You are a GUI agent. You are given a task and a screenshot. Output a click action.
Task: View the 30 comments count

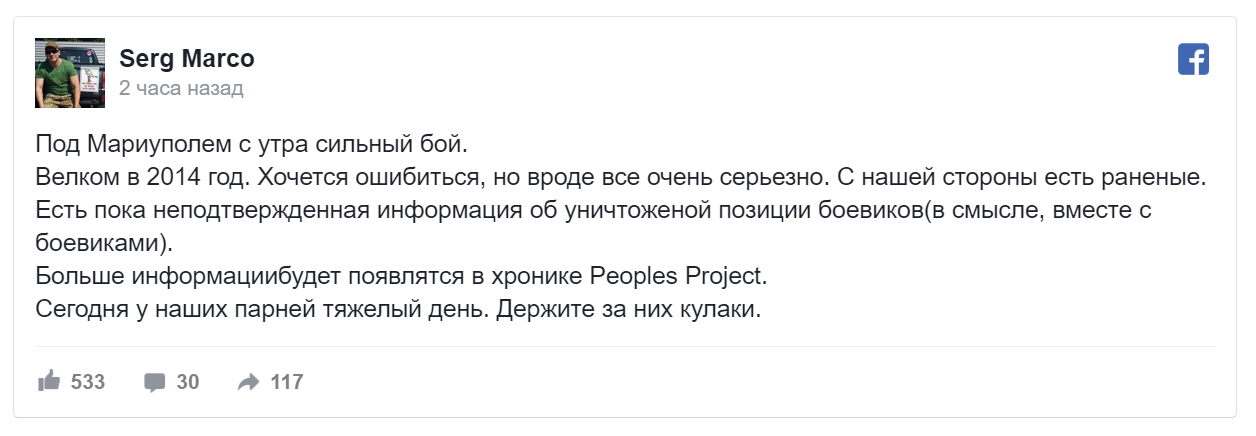point(188,382)
